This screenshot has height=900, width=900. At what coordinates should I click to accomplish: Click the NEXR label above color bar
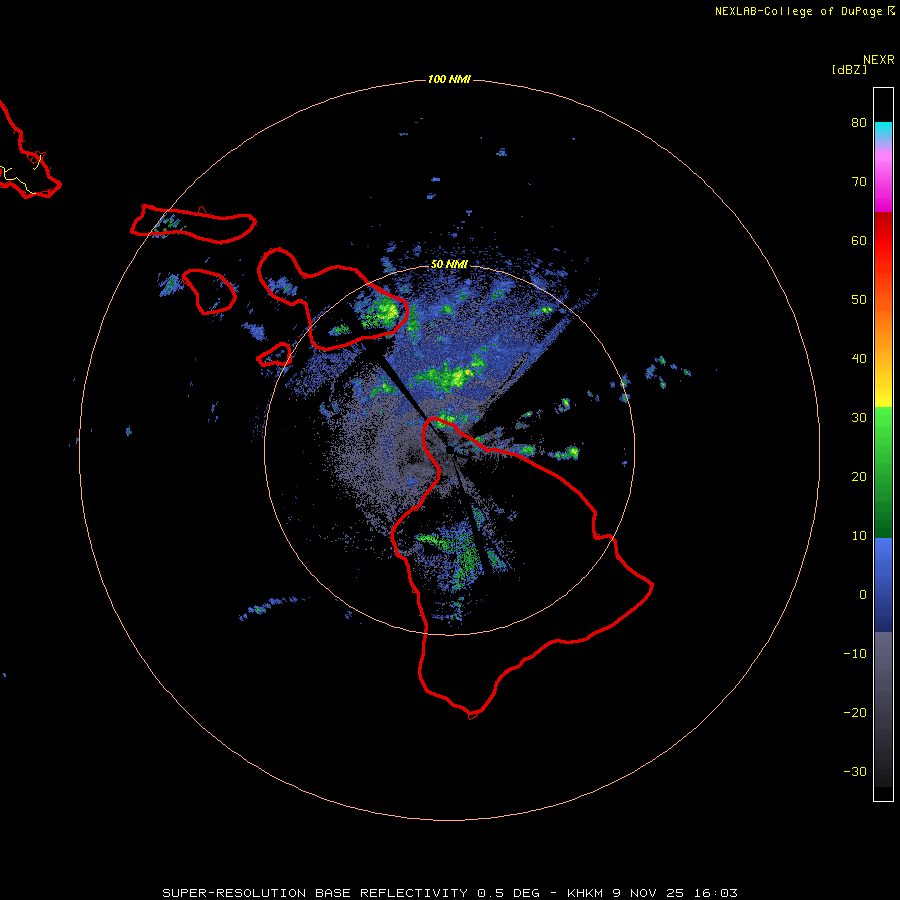point(878,60)
